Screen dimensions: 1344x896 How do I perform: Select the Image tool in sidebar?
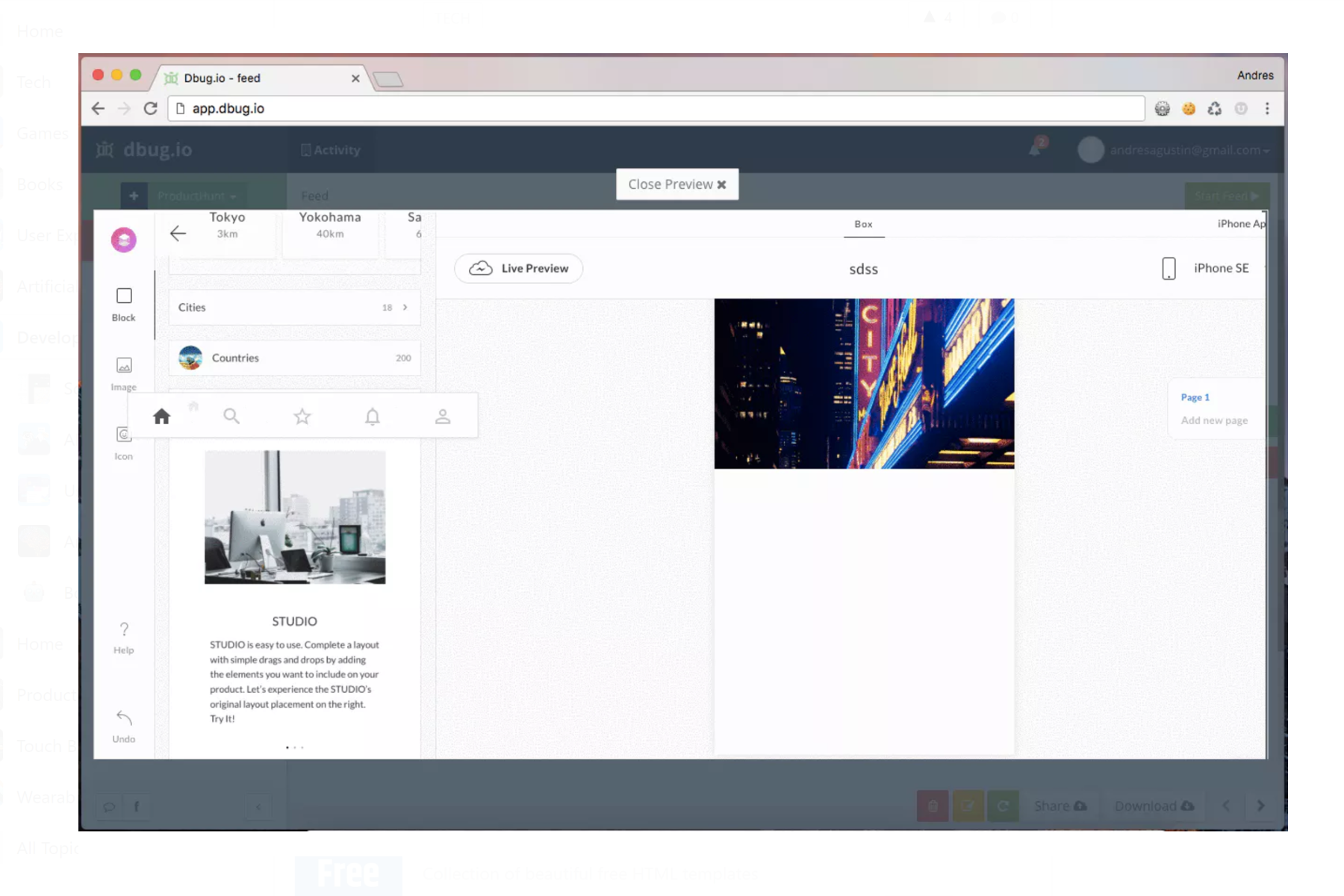pyautogui.click(x=124, y=374)
